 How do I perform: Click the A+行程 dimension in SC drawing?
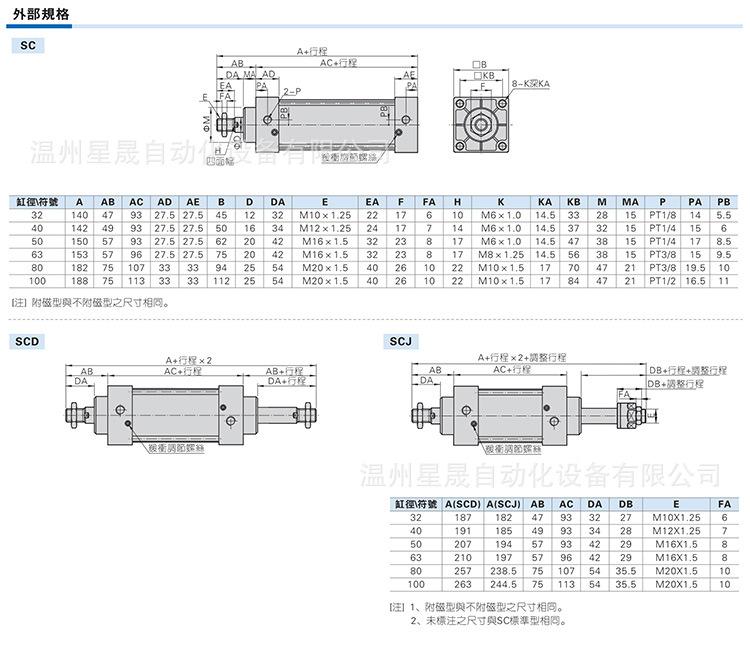[312, 51]
